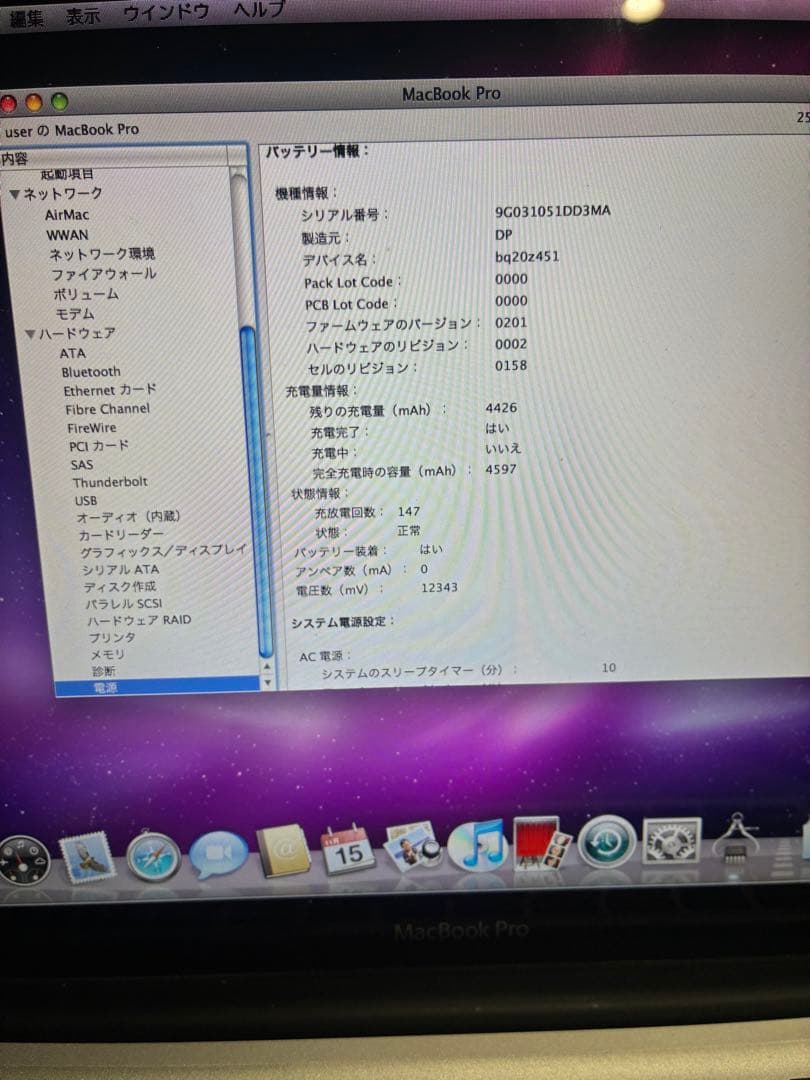Click the システム電源設定 heading
The height and width of the screenshot is (1080, 810).
point(342,623)
